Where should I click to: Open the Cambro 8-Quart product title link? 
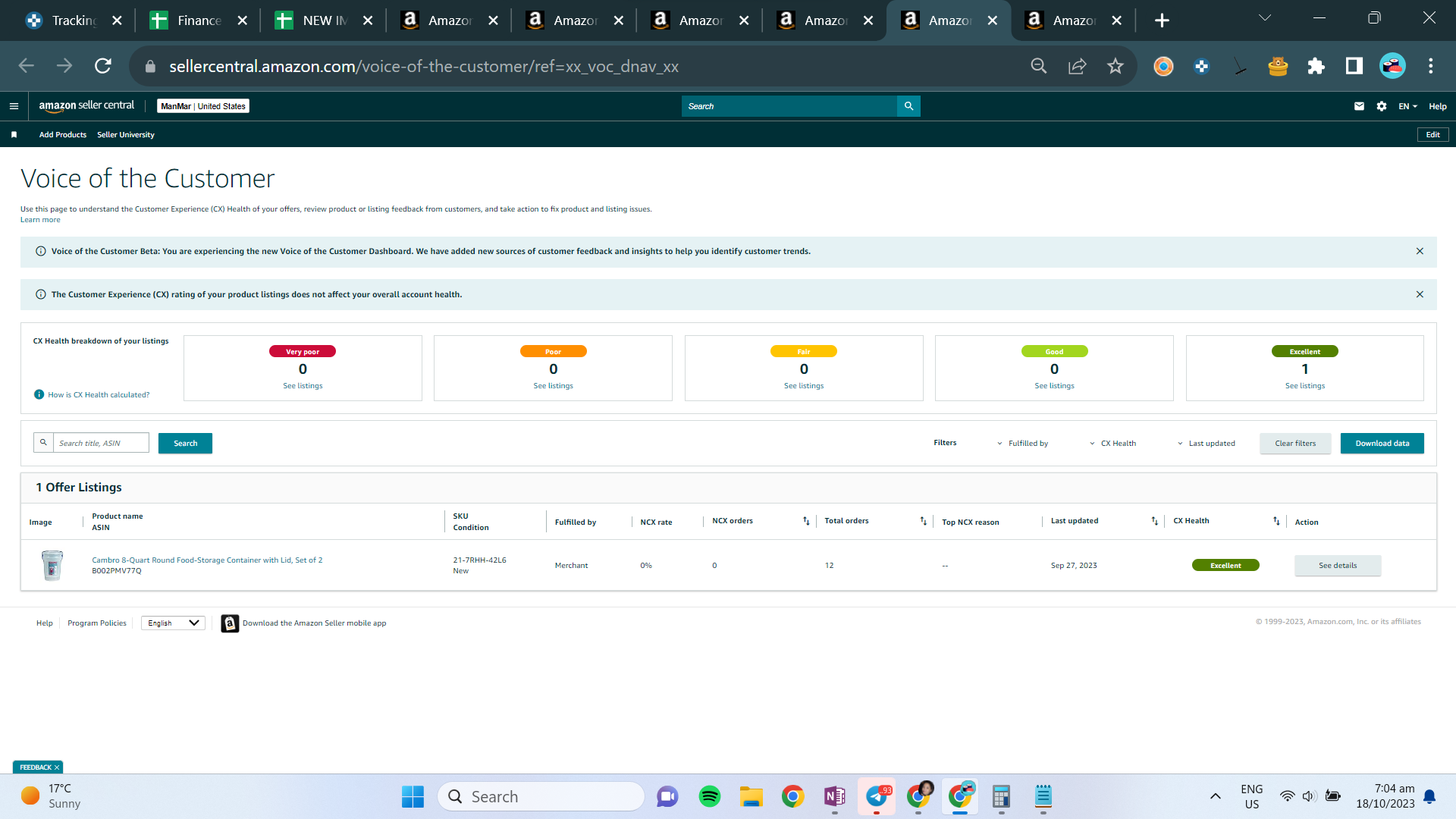click(x=207, y=560)
